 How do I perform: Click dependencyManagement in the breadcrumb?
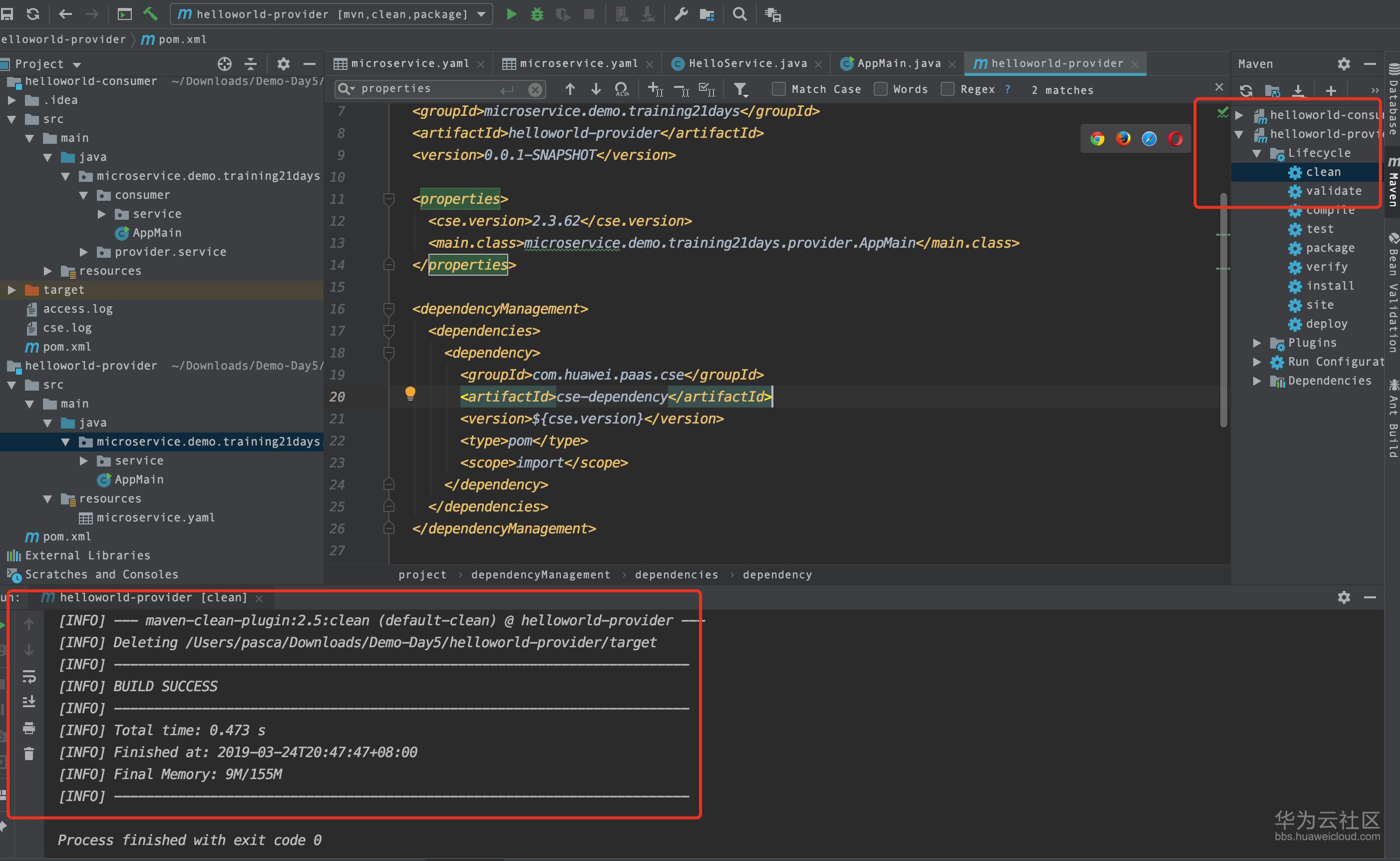pos(540,574)
